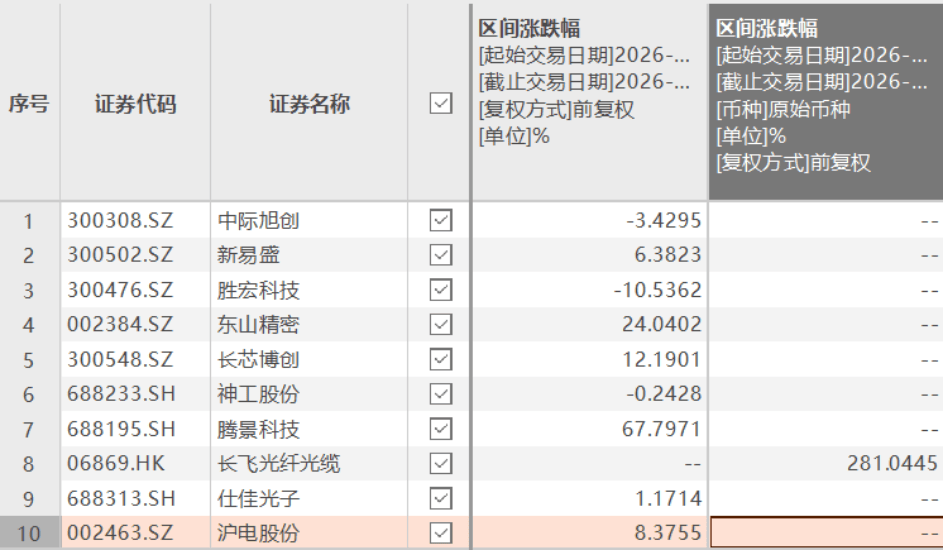The image size is (943, 550).
Task: Click the 证券名称 column header
Action: [x=309, y=103]
